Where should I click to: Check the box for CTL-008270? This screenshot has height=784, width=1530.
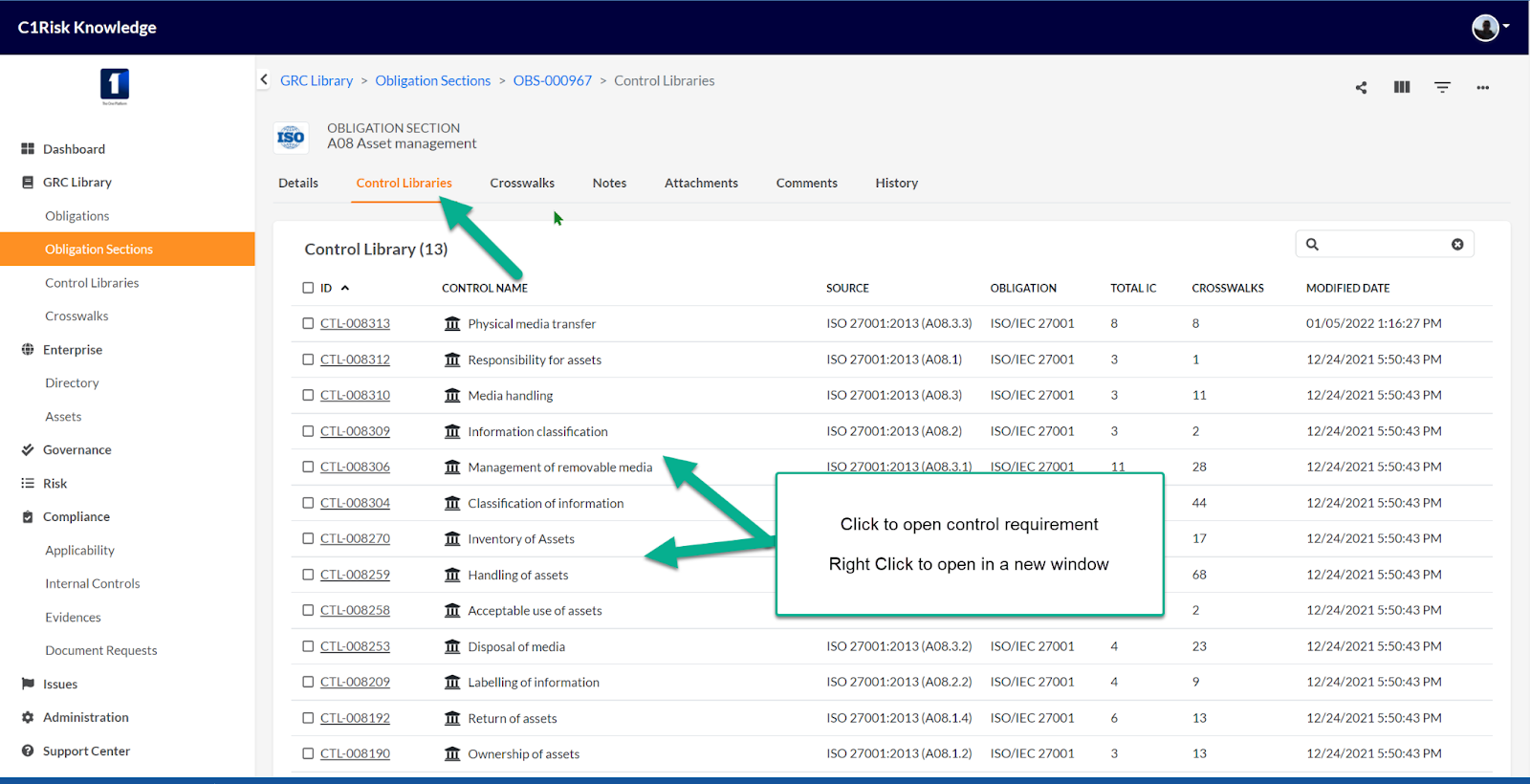(308, 538)
